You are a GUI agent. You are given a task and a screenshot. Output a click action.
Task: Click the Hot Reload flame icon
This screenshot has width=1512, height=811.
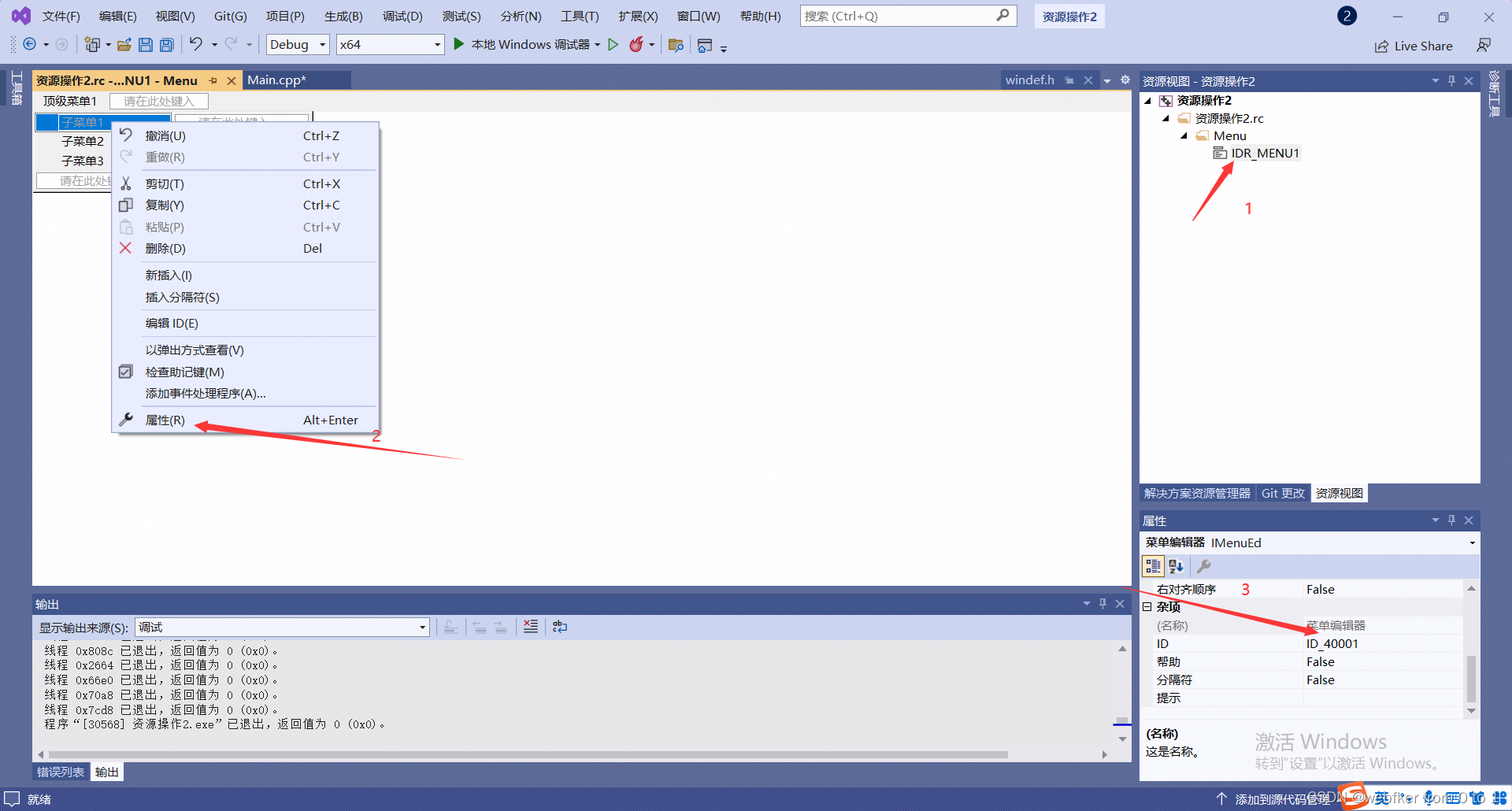(x=636, y=44)
